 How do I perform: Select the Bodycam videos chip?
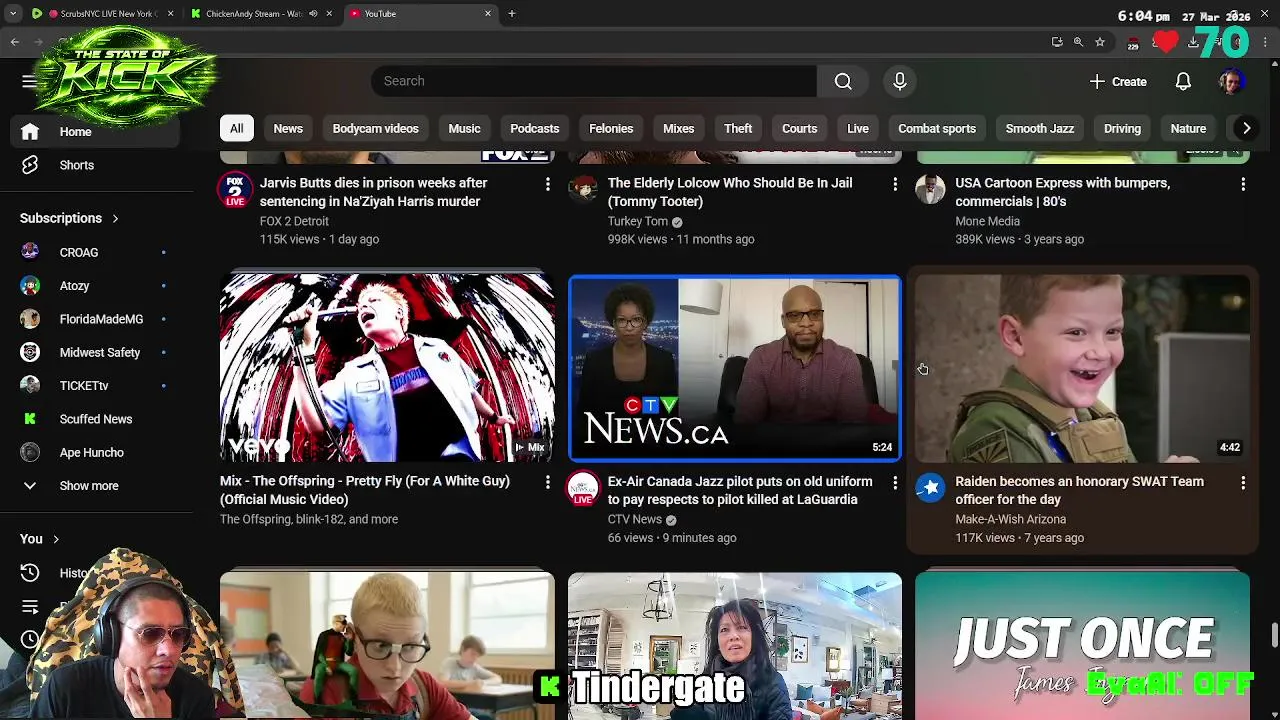tap(375, 128)
